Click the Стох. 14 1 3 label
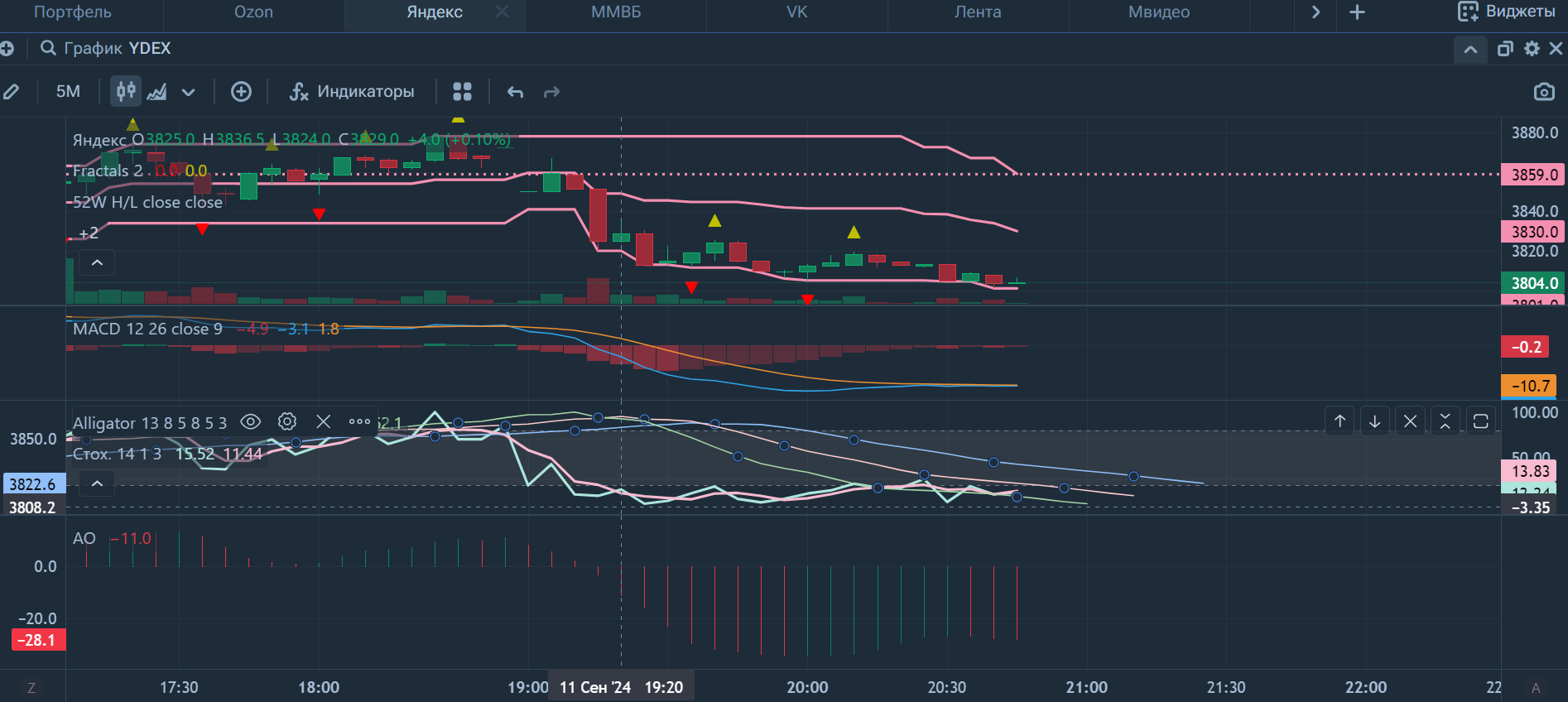The width and height of the screenshot is (1568, 702). [117, 454]
